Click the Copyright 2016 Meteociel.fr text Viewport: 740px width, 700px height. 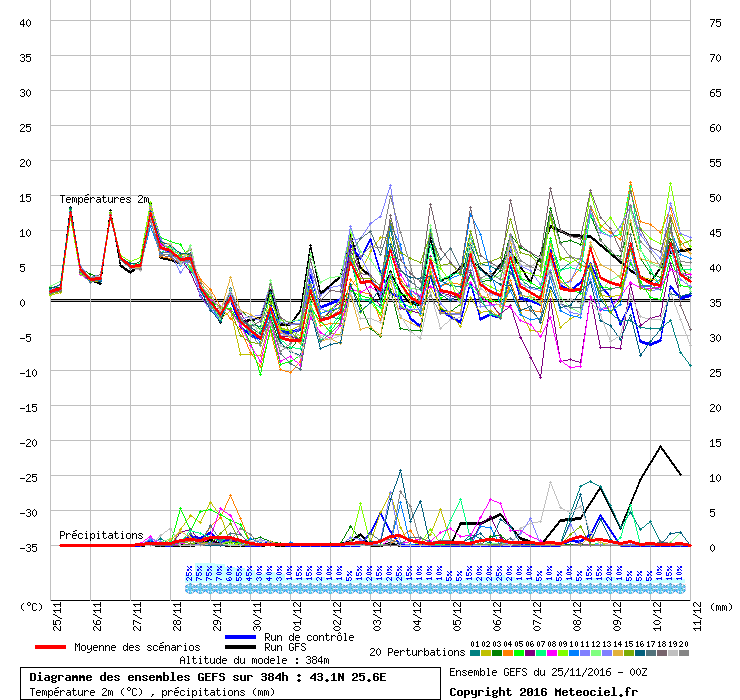[x=543, y=692]
